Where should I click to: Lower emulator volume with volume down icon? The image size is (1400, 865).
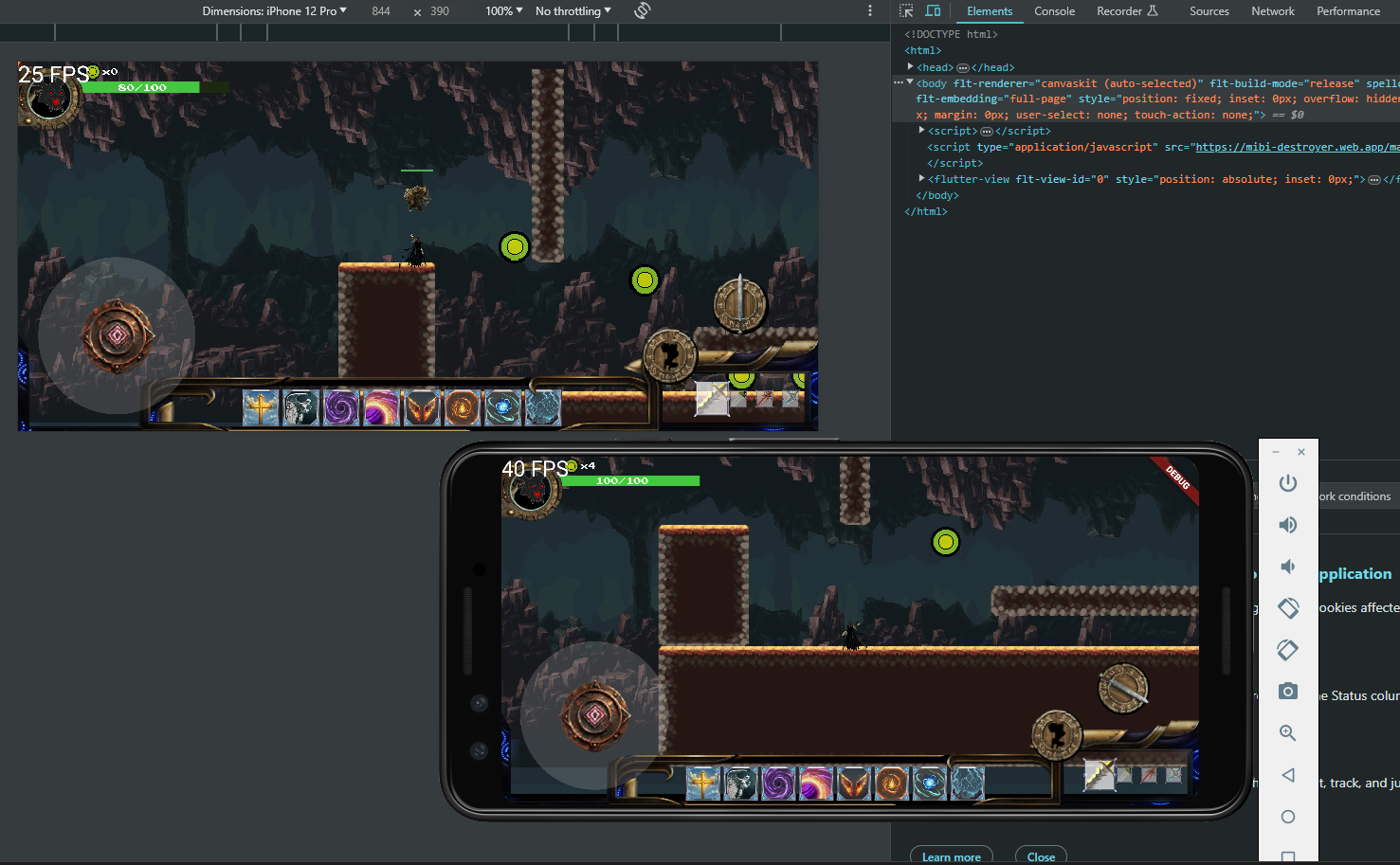pyautogui.click(x=1287, y=567)
